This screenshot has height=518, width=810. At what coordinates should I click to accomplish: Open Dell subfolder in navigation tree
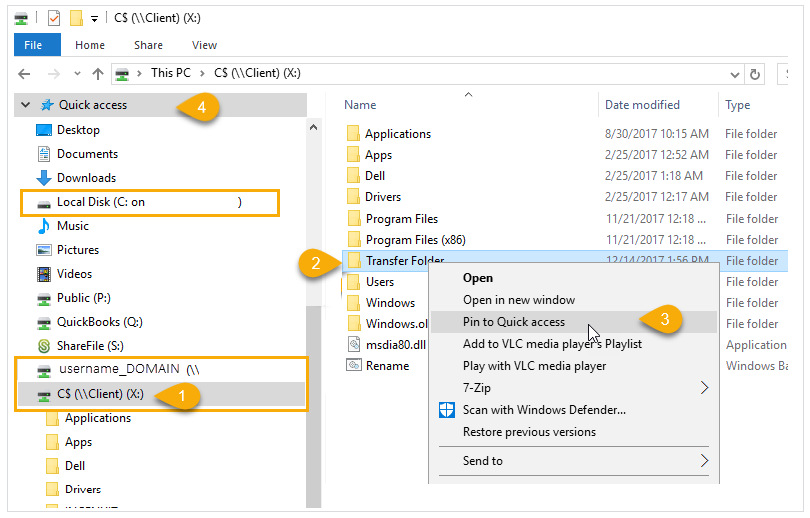point(75,466)
